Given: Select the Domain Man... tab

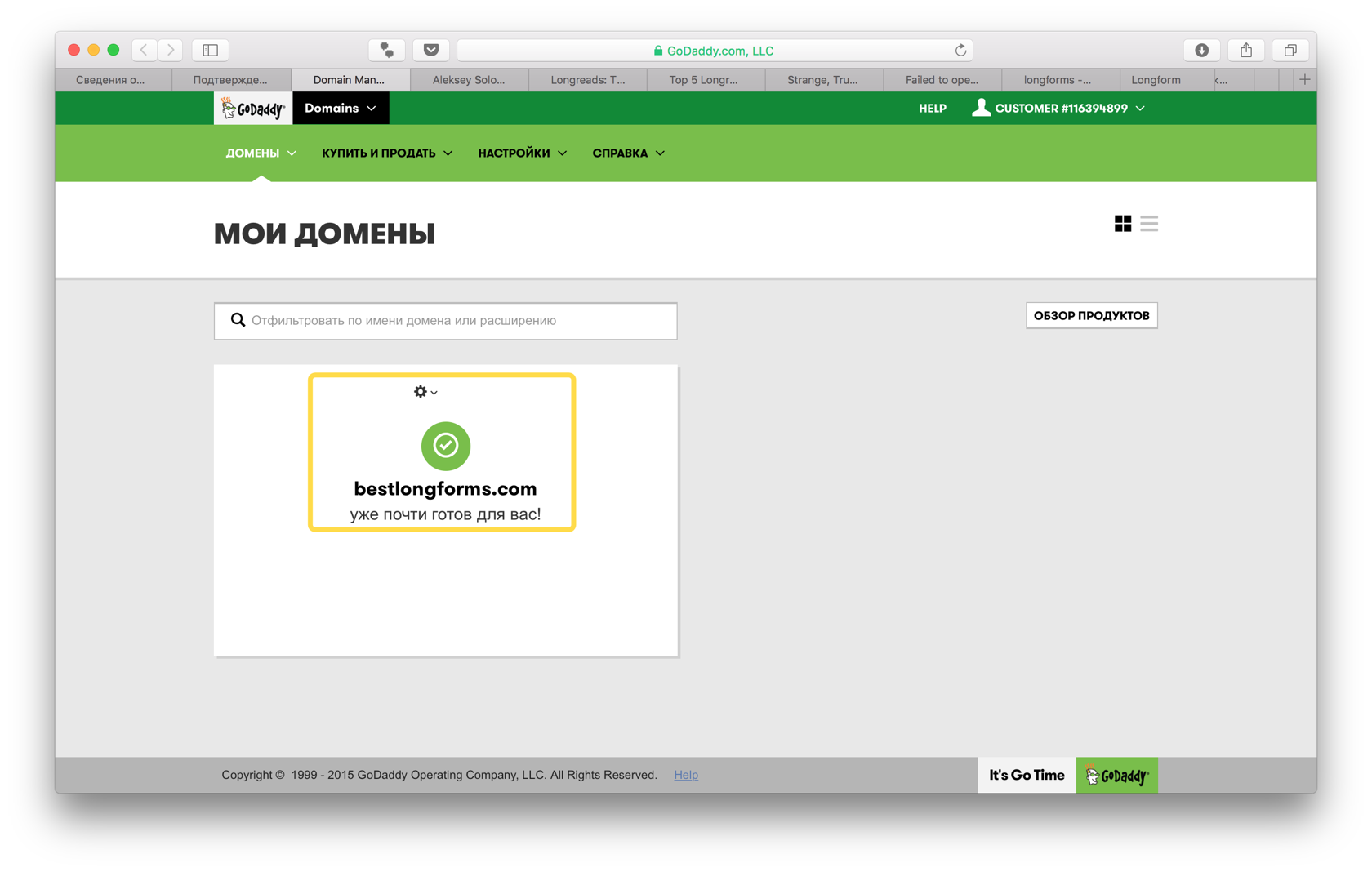Looking at the screenshot, I should coord(350,79).
